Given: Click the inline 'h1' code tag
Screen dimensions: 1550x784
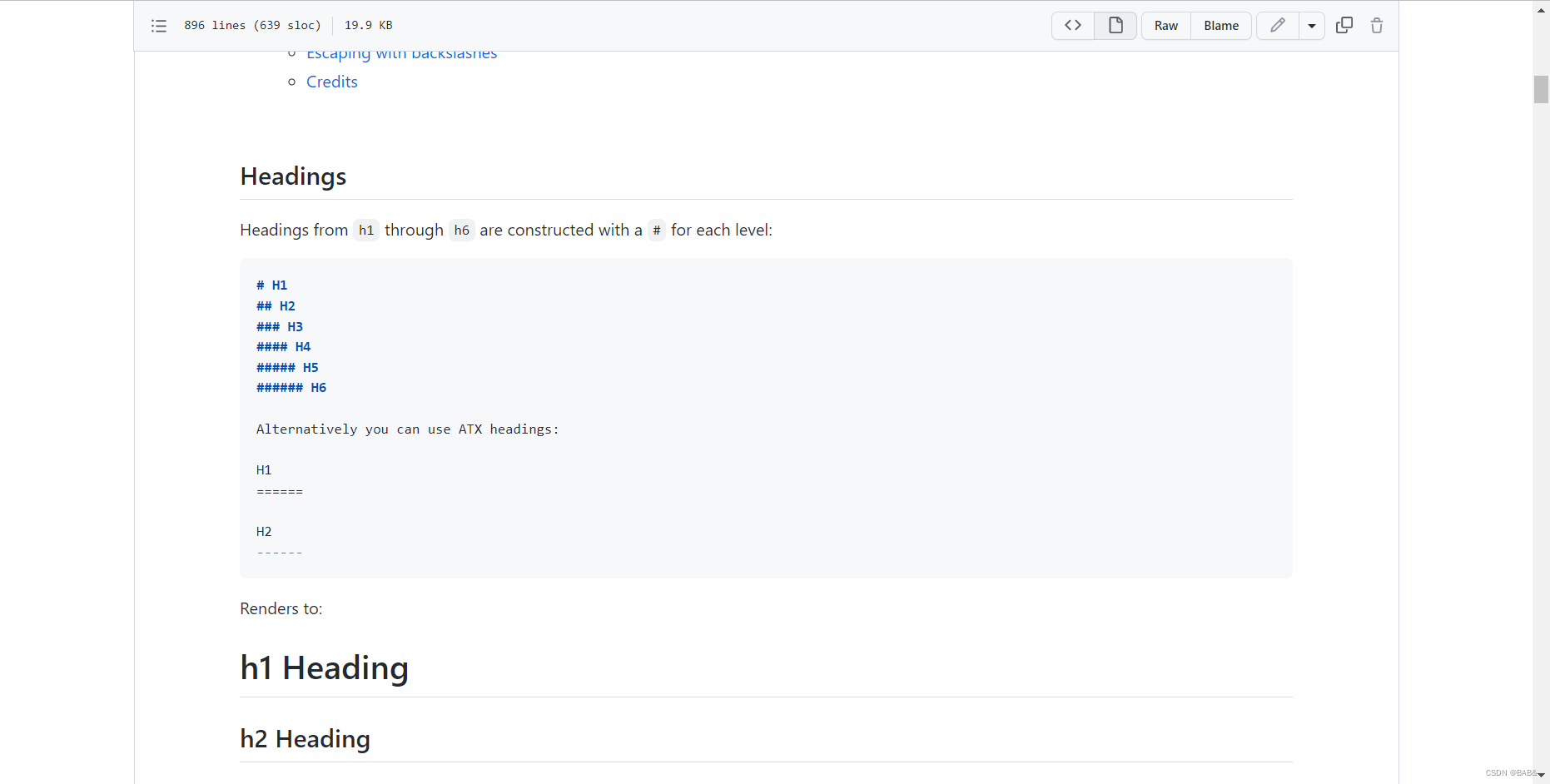Looking at the screenshot, I should coord(366,231).
